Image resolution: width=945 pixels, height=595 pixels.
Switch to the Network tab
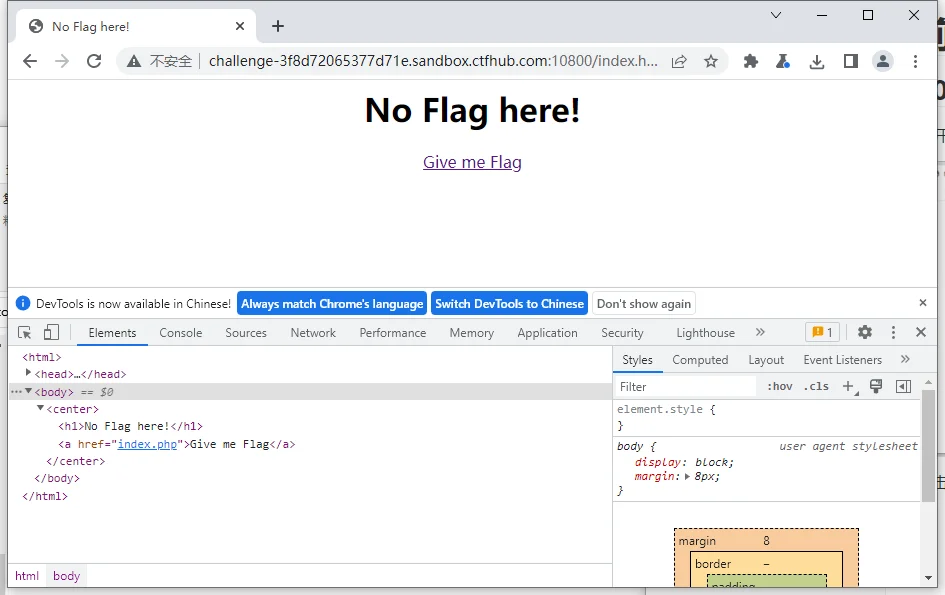313,333
